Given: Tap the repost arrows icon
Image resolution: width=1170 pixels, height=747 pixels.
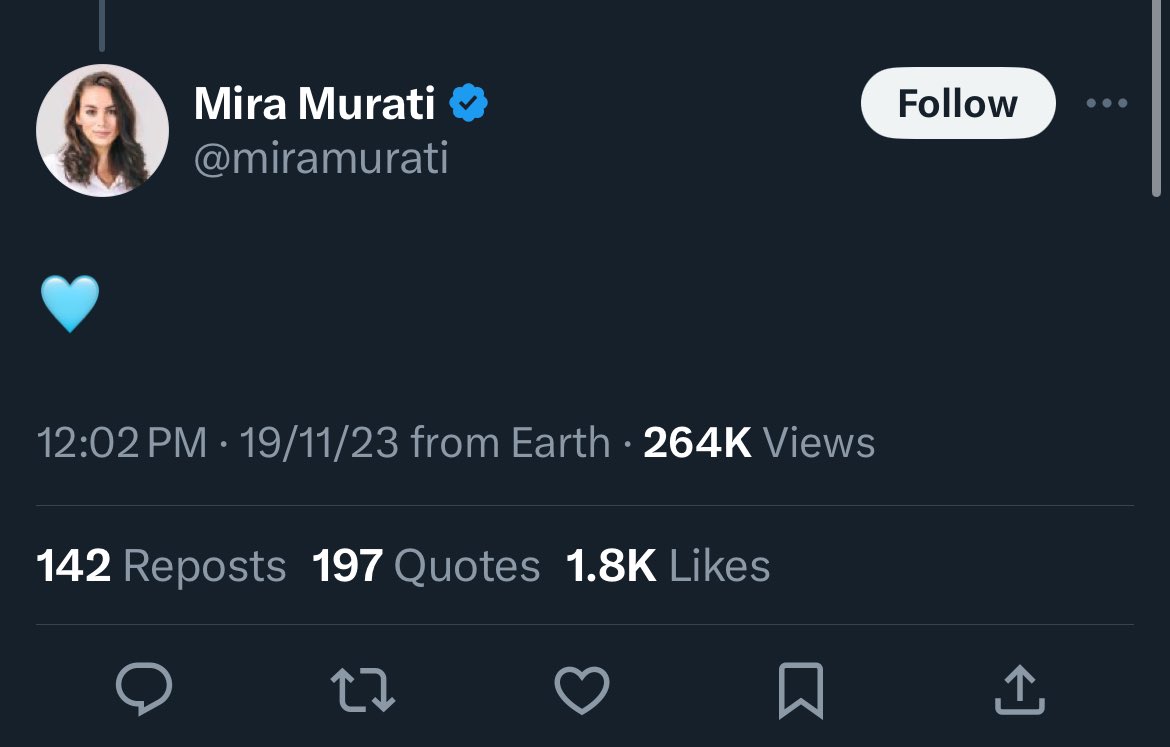Looking at the screenshot, I should tap(363, 690).
